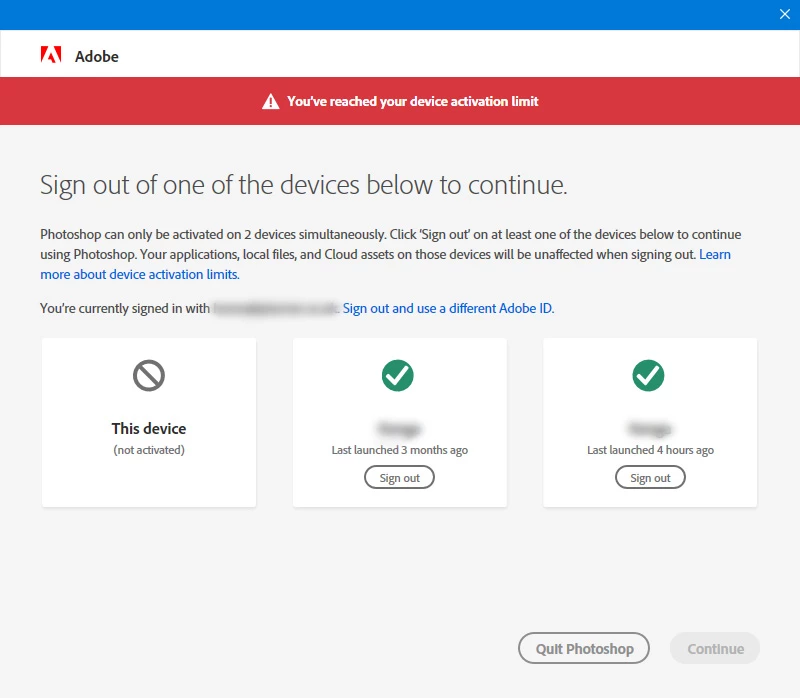800x698 pixels.
Task: Click the red Adobe logo icon
Action: 51,55
